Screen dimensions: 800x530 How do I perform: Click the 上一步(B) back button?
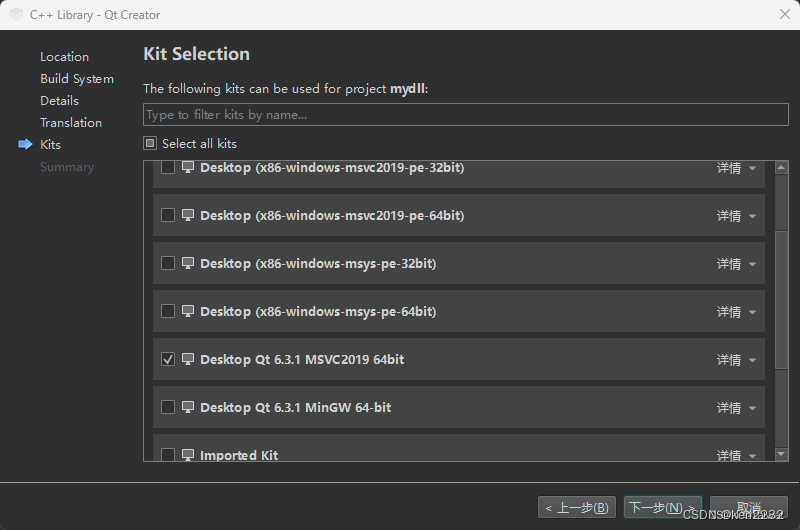click(577, 508)
